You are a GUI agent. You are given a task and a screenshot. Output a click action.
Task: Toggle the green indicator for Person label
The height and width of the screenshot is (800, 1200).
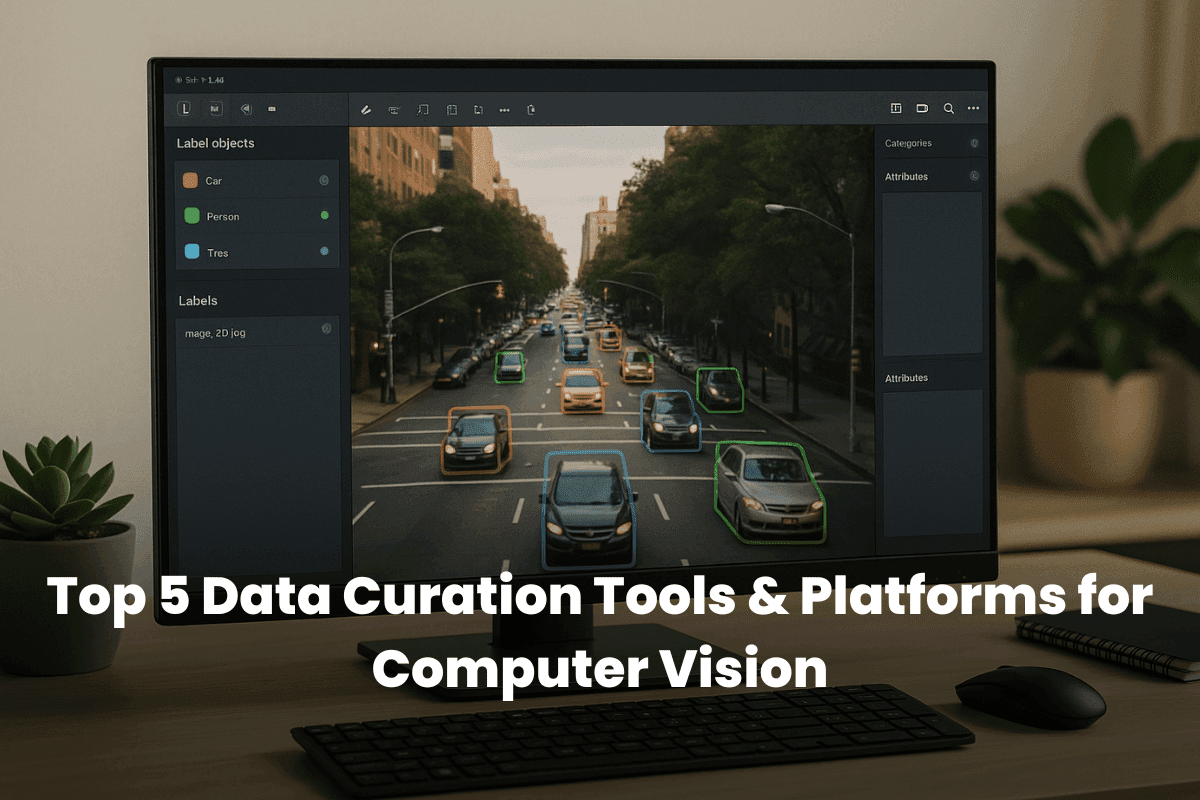point(324,216)
